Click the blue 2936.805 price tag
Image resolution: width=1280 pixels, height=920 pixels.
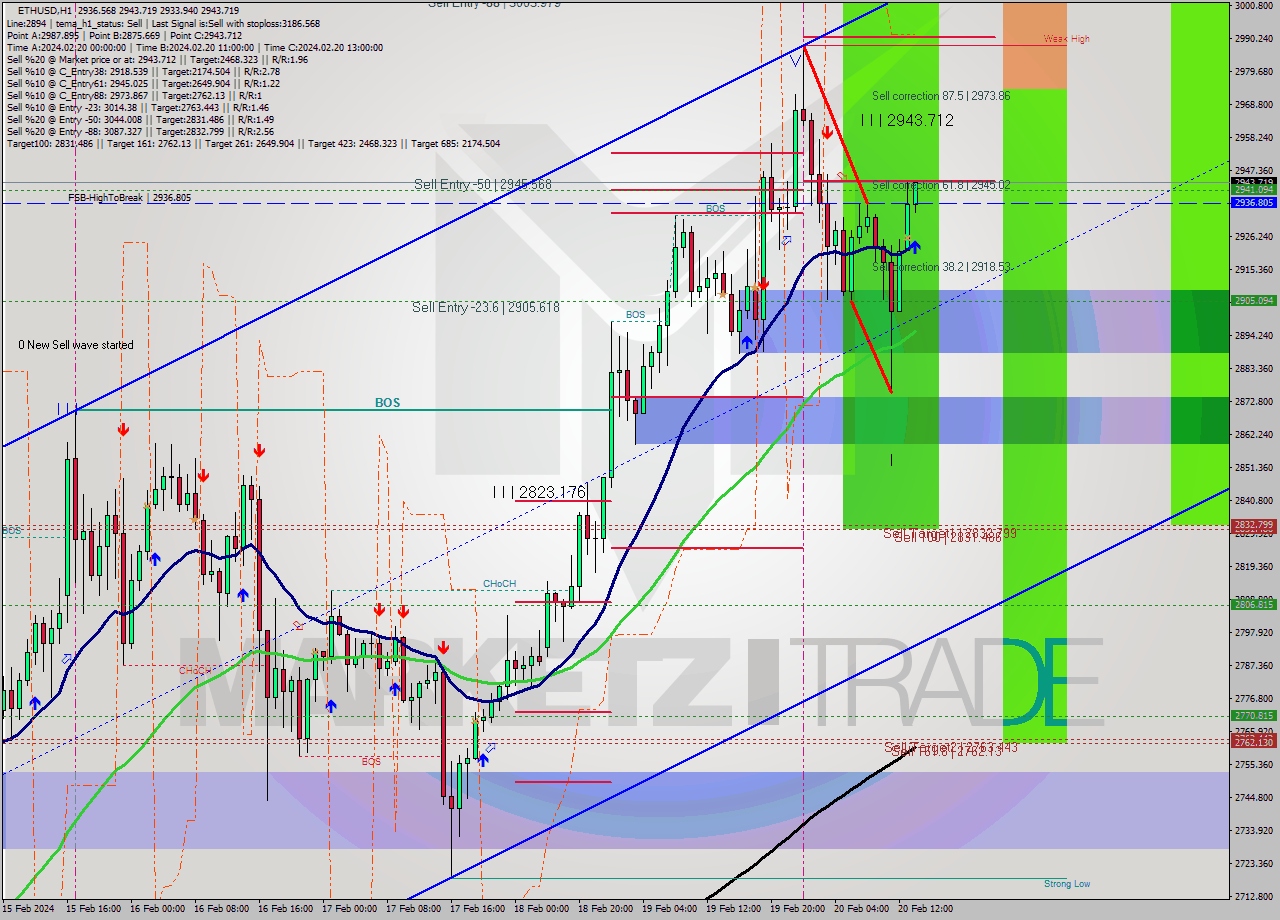(x=1253, y=202)
